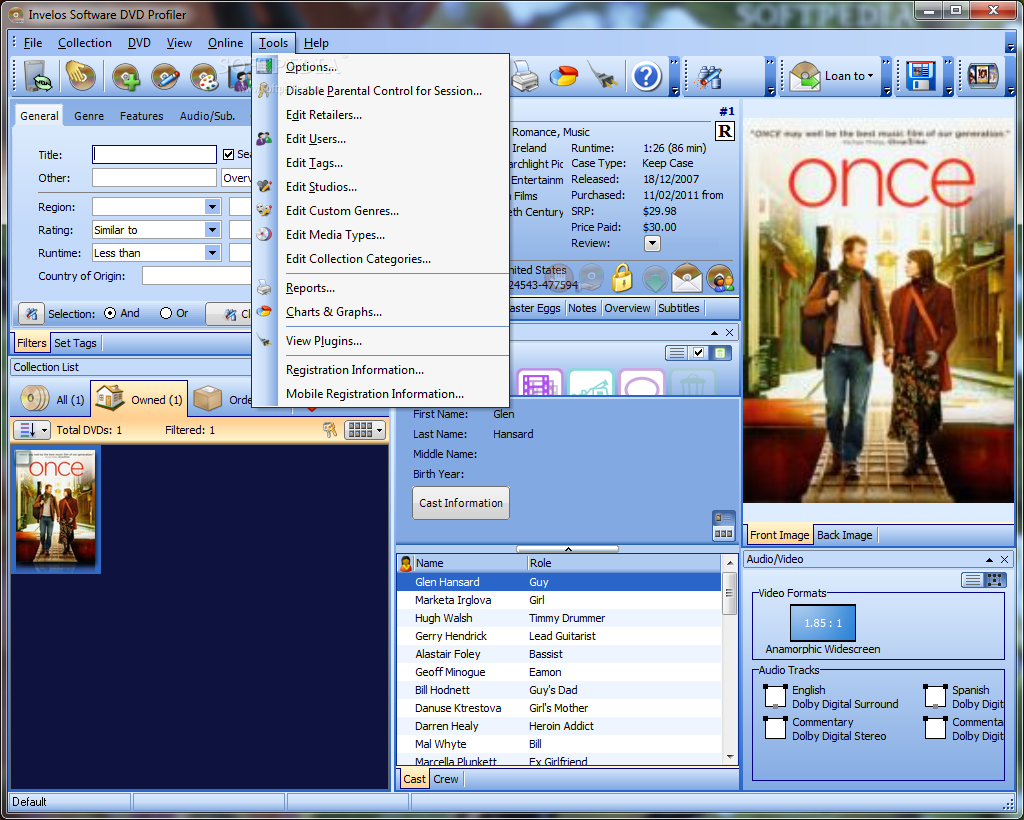Open the Rating 'Similar to' dropdown
1024x820 pixels.
click(x=212, y=230)
